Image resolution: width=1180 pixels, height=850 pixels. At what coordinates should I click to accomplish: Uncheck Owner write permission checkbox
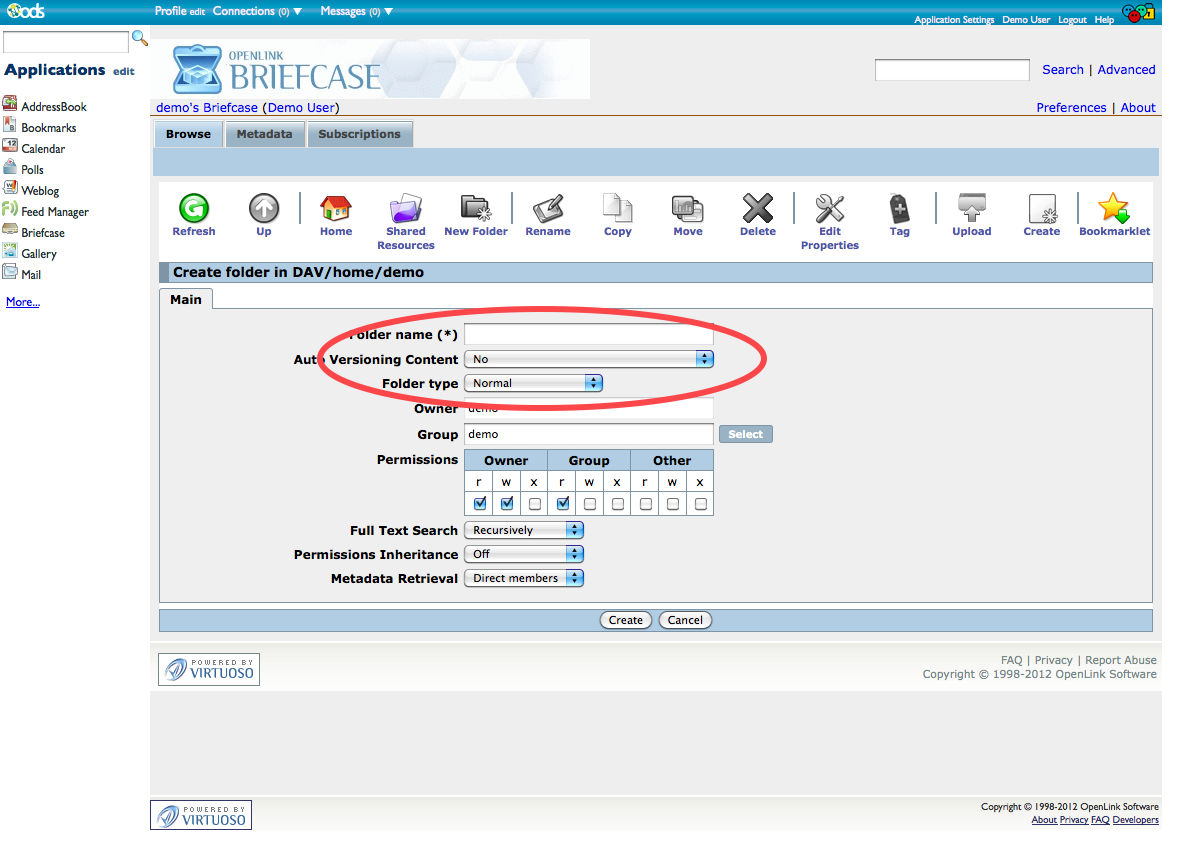click(x=507, y=503)
